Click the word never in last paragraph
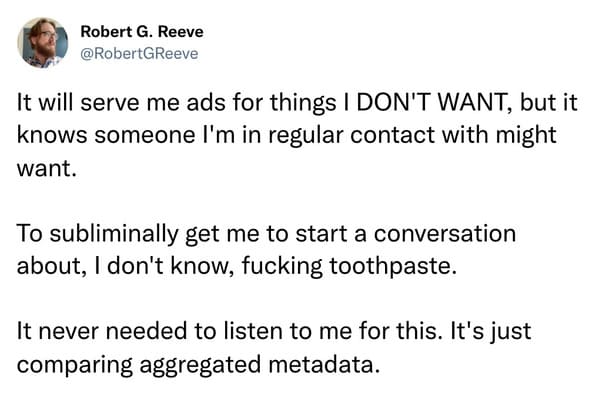Viewport: 599px width, 396px height. pyautogui.click(x=68, y=332)
